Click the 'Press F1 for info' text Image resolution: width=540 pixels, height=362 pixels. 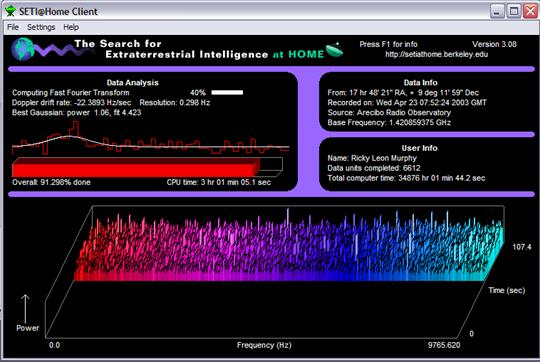(388, 44)
